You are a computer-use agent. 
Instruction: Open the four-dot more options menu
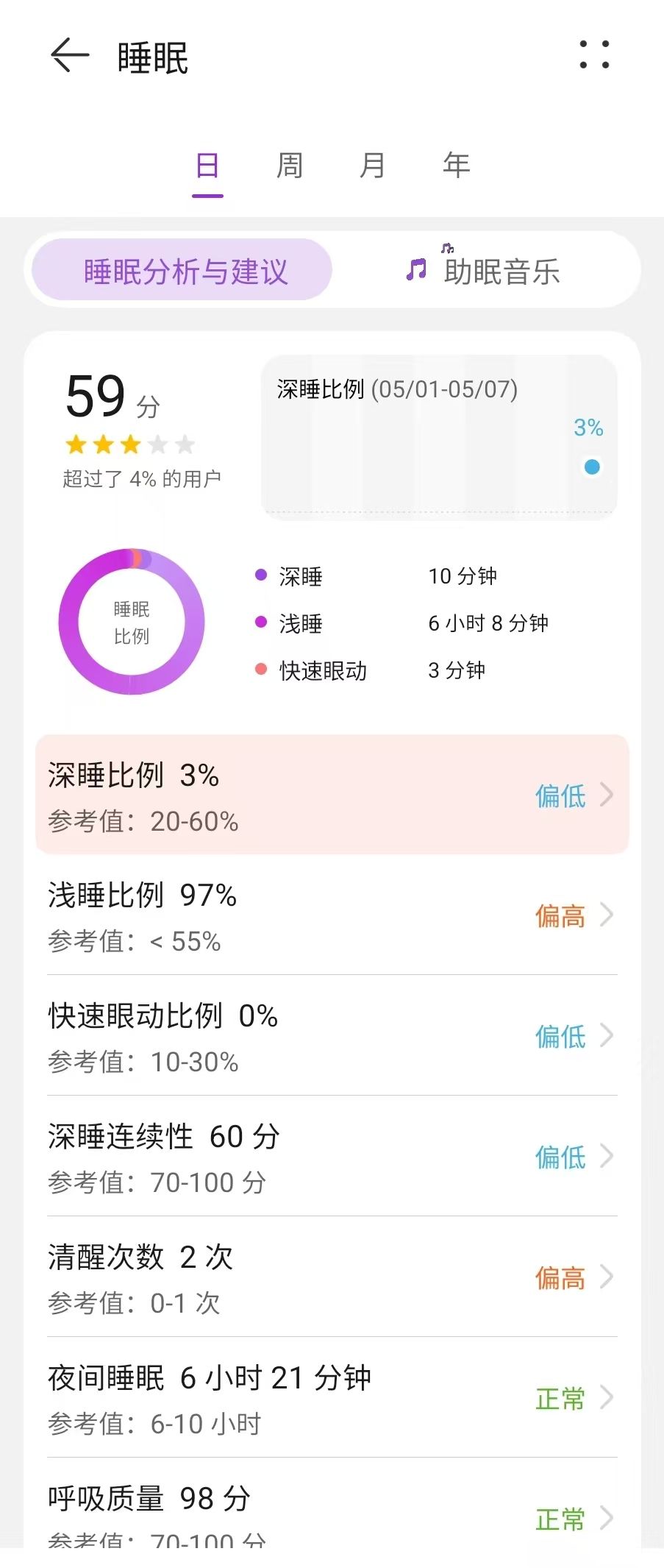(594, 54)
